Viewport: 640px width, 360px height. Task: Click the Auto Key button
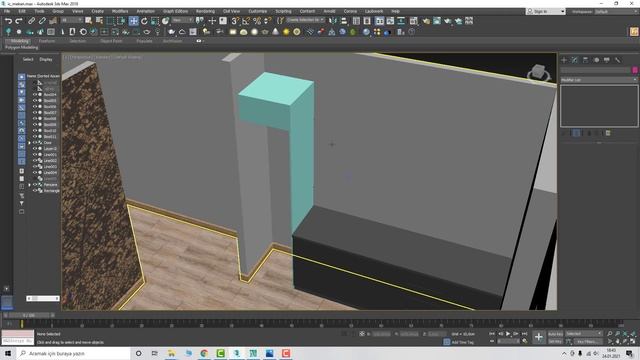tap(555, 334)
